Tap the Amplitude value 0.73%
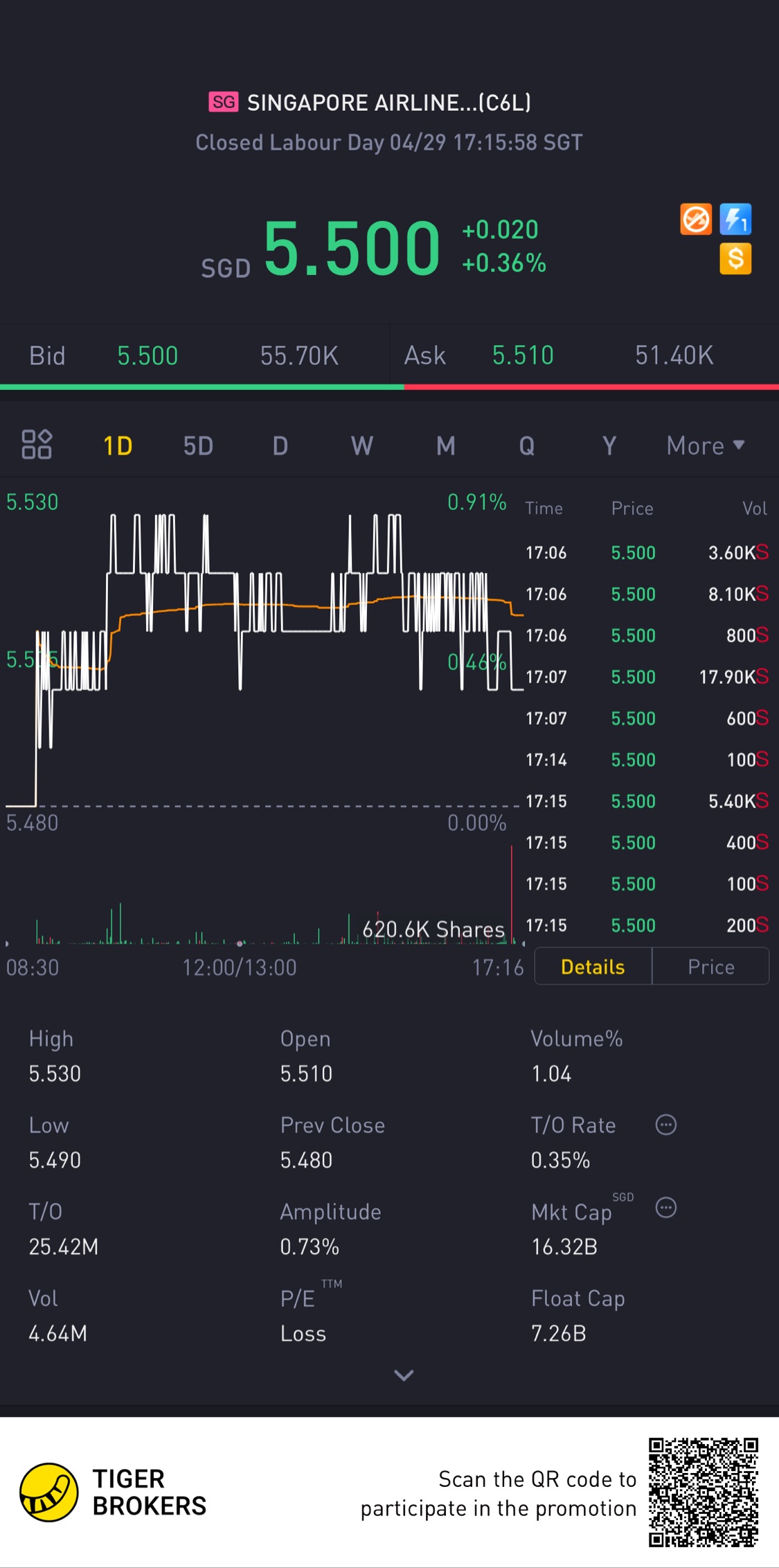 (x=310, y=1247)
